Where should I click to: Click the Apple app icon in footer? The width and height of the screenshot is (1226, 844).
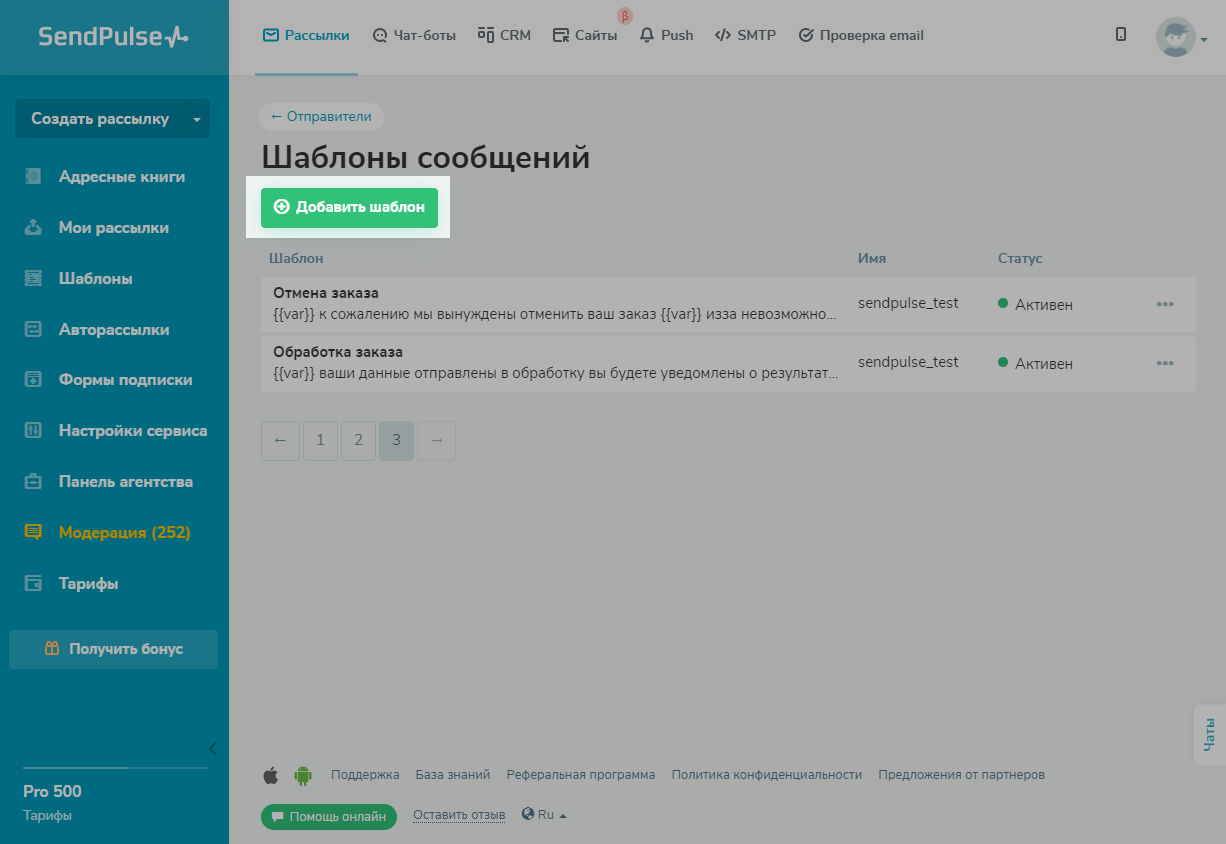[270, 775]
